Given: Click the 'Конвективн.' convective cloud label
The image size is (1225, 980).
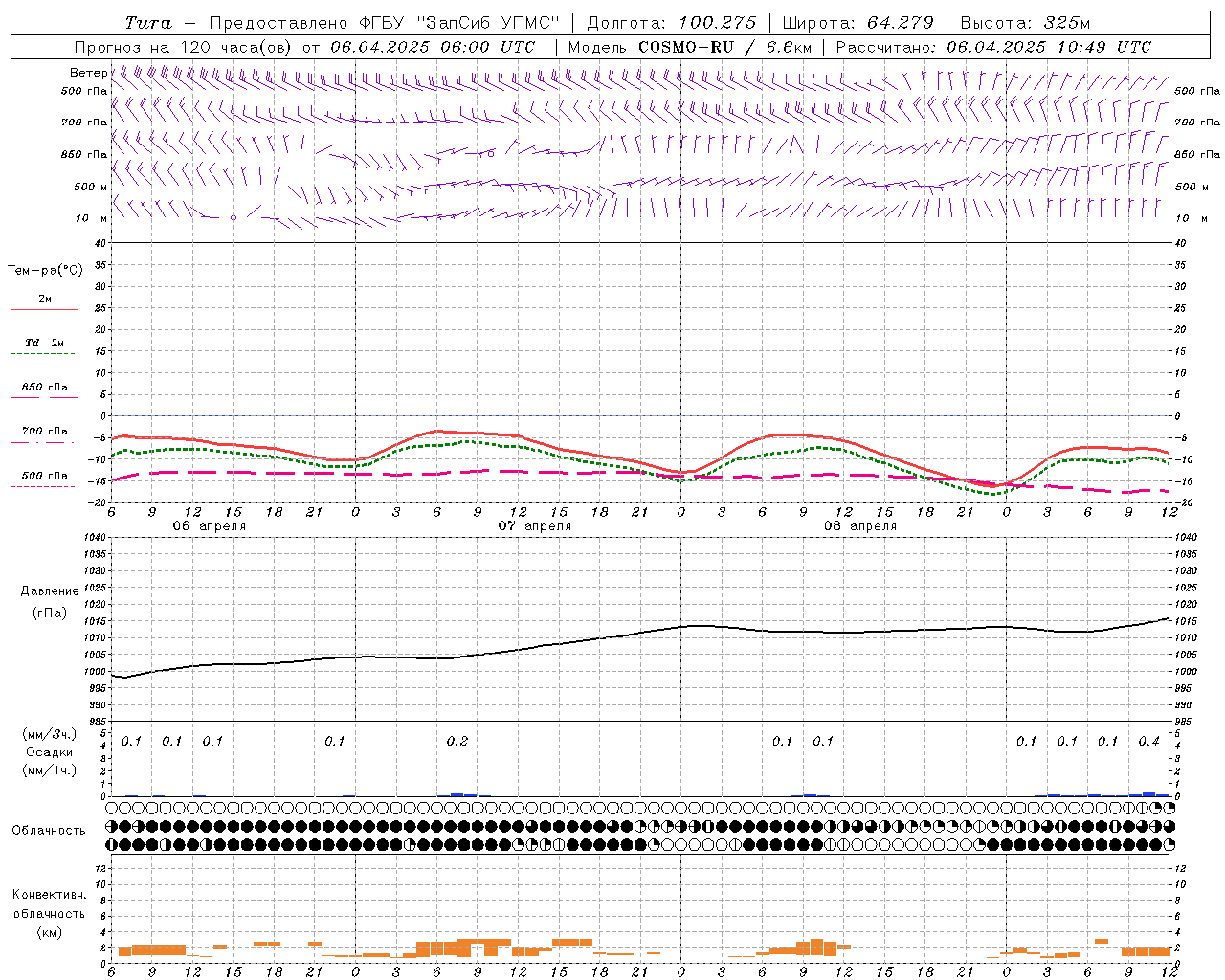Looking at the screenshot, I should pyautogui.click(x=50, y=895).
